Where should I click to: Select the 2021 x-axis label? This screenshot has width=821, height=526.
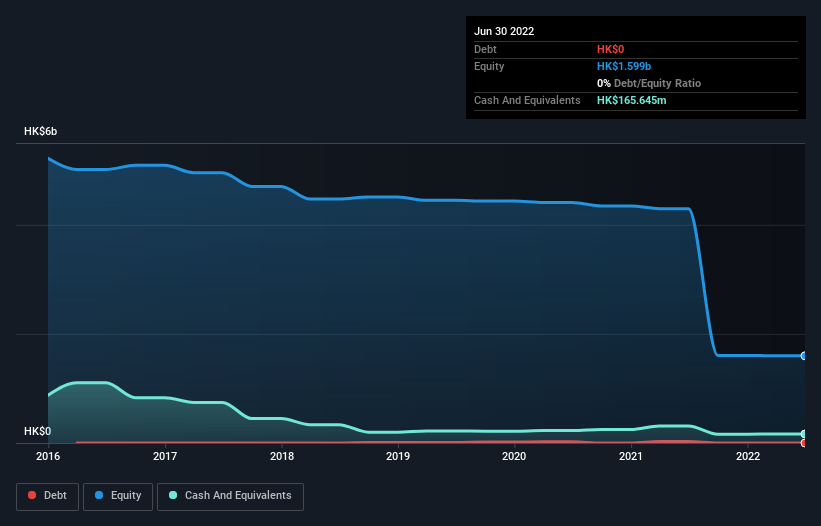(x=631, y=456)
